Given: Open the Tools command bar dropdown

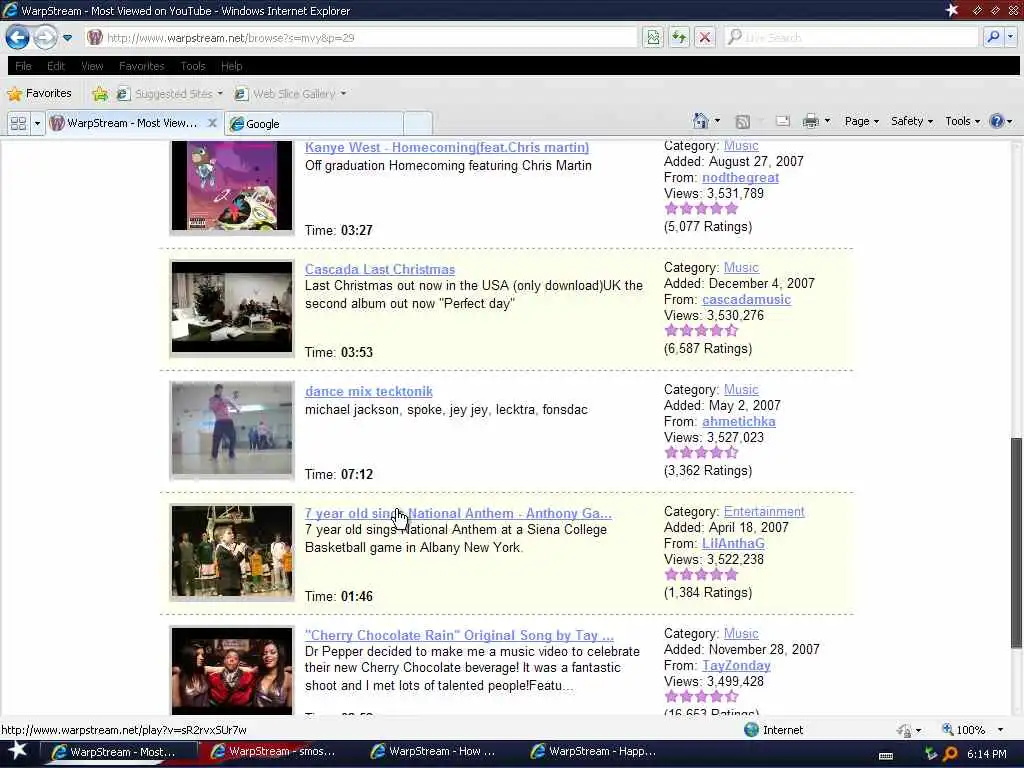Looking at the screenshot, I should (963, 121).
